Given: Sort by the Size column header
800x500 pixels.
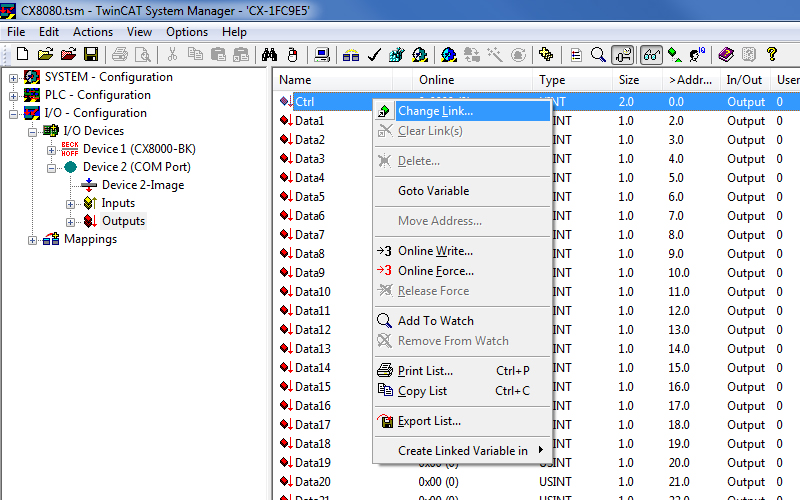Looking at the screenshot, I should coord(637,80).
